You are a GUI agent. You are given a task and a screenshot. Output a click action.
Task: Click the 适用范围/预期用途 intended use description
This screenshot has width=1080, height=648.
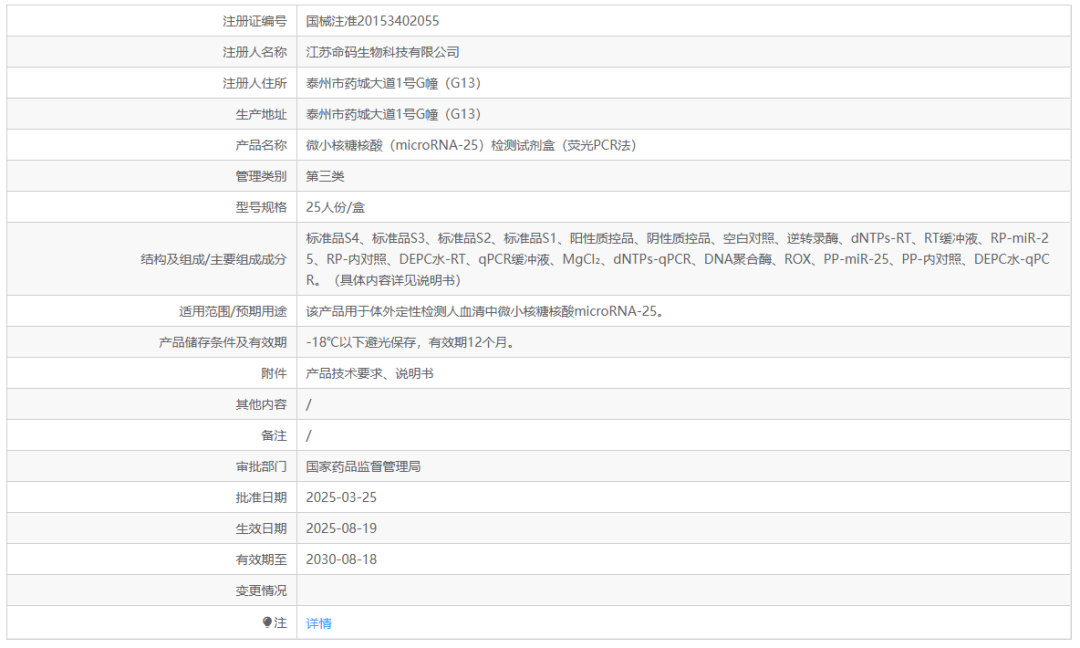(x=485, y=311)
